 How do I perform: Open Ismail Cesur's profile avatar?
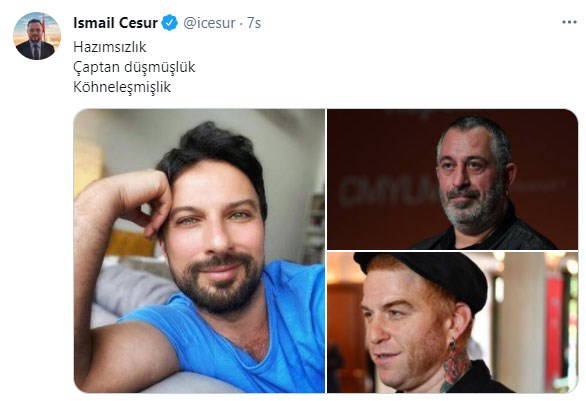[x=37, y=36]
